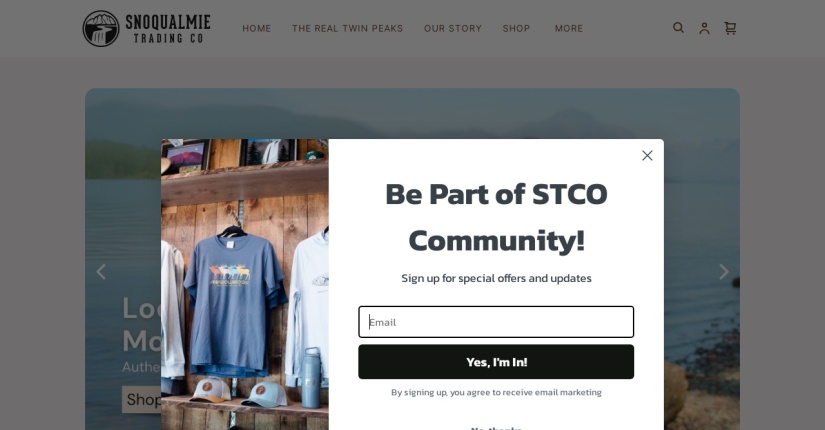Screen dimensions: 825x430
Task: Click into the Email input field
Action: point(496,322)
